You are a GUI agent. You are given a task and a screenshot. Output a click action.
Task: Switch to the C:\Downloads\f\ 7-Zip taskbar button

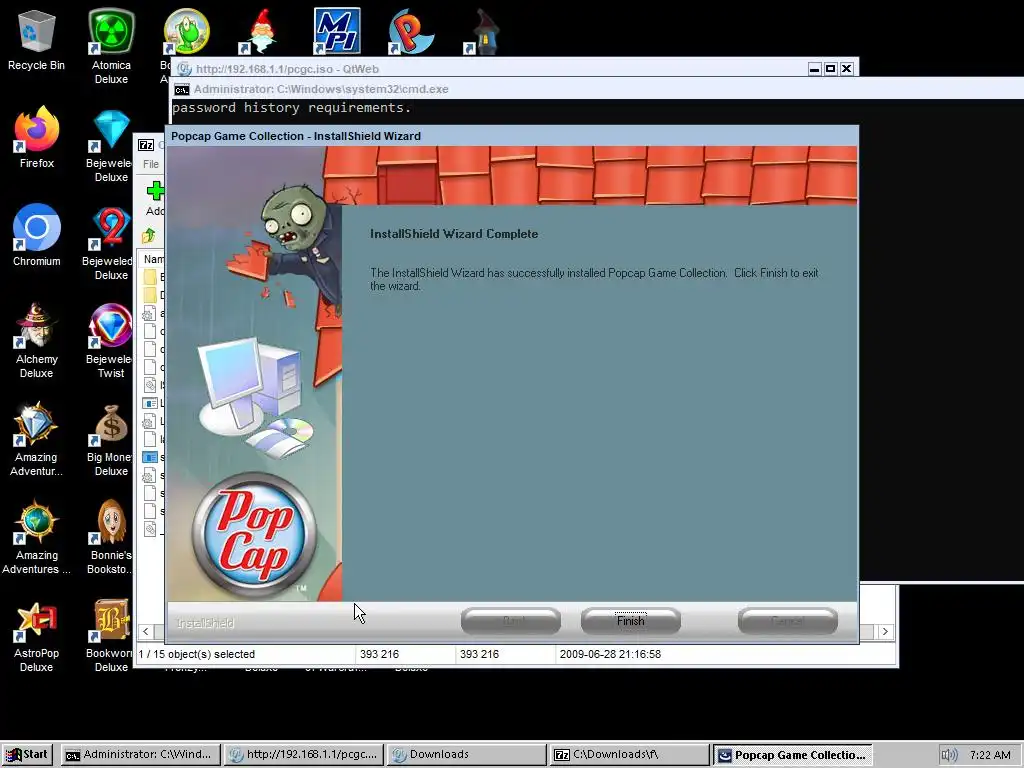(630, 754)
